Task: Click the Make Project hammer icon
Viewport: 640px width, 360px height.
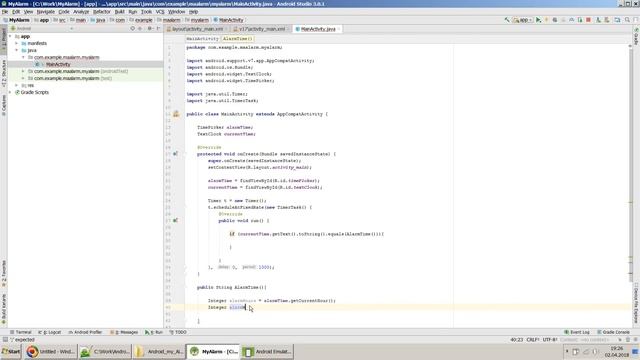Action: 507,20
